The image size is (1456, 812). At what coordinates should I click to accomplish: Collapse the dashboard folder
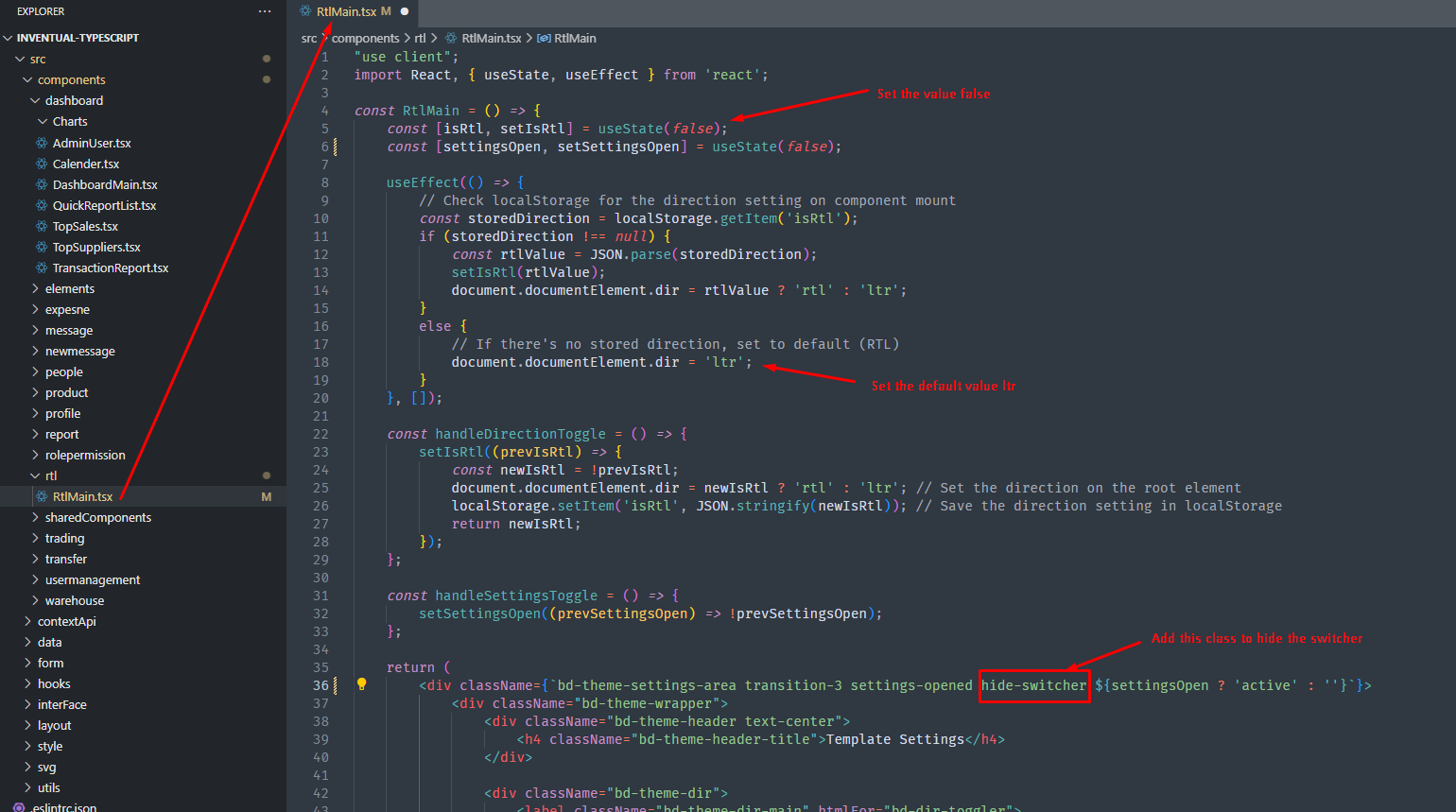coord(35,100)
